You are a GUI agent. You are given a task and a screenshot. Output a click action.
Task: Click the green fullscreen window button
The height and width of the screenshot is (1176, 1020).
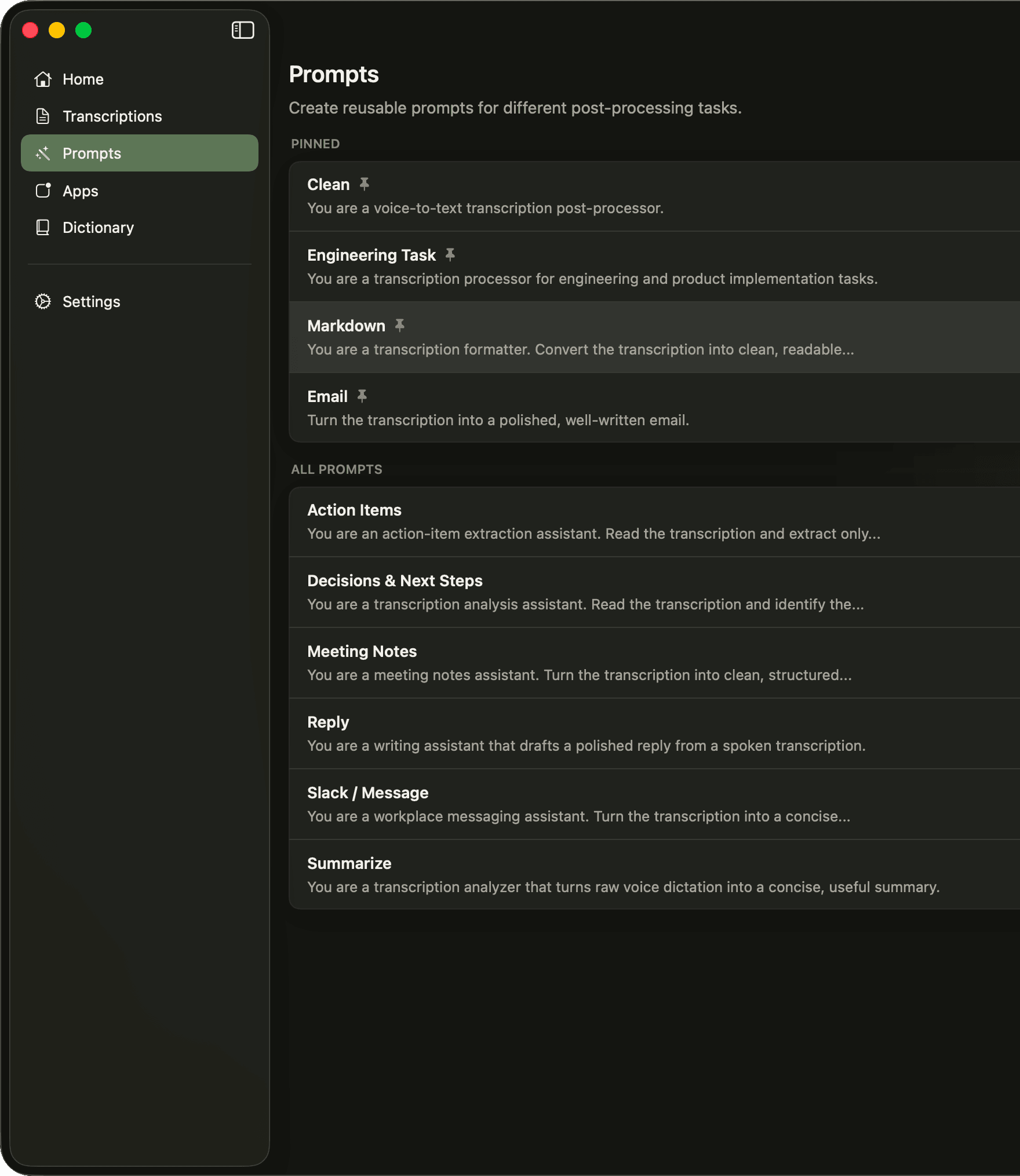click(83, 30)
